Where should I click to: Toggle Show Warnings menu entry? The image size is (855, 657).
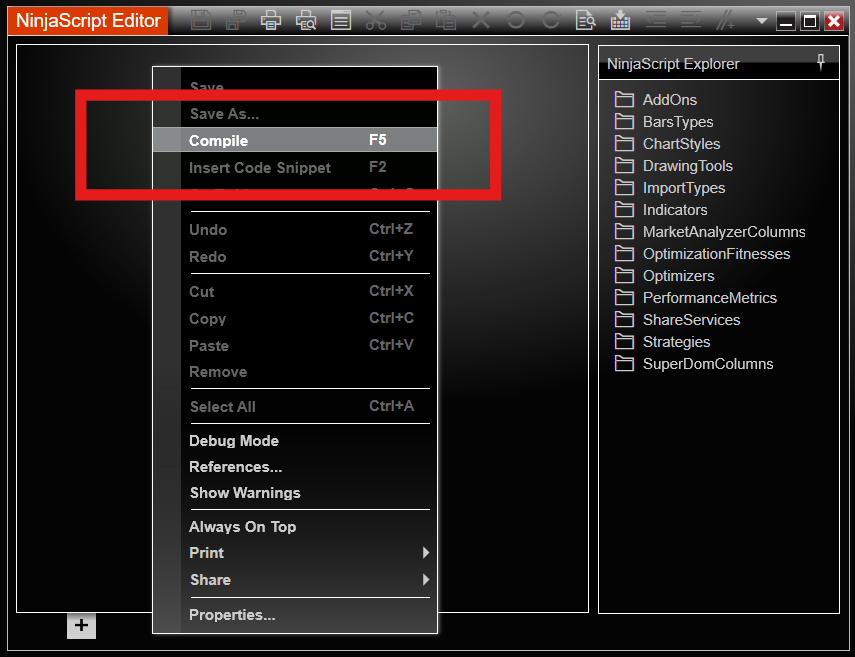(295, 493)
